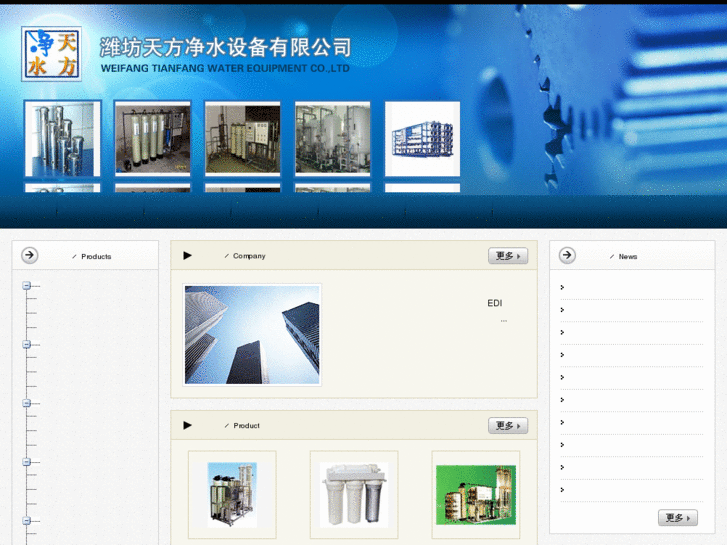Collapse the third Products tree node
Screen dimensions: 727x545
click(26, 403)
